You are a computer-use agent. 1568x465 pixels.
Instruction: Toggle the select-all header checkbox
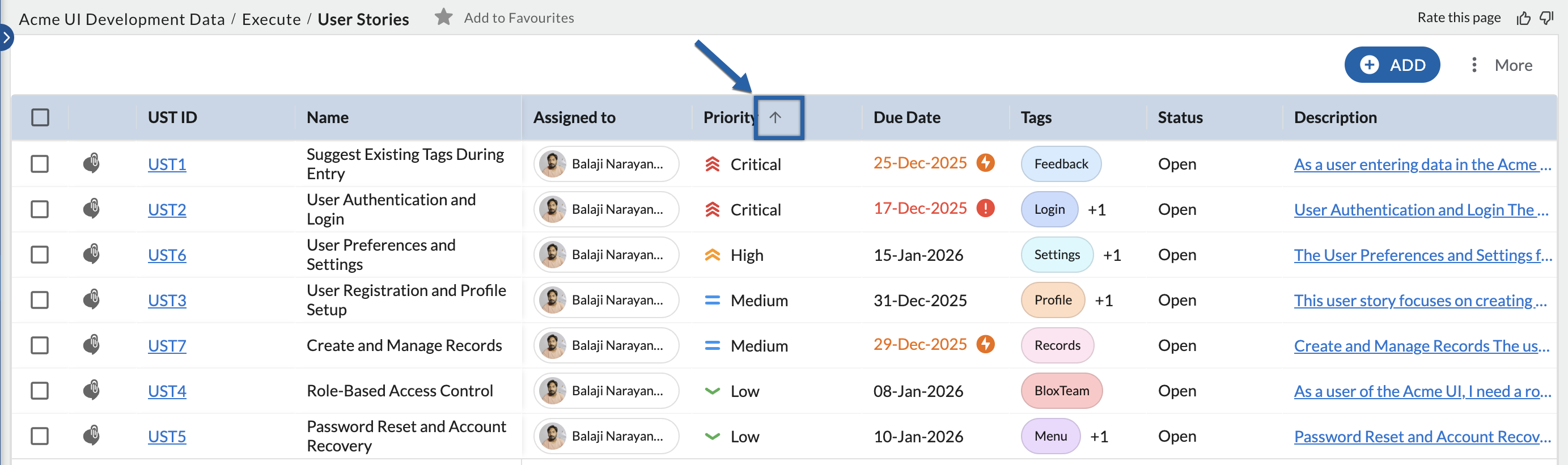(x=40, y=117)
